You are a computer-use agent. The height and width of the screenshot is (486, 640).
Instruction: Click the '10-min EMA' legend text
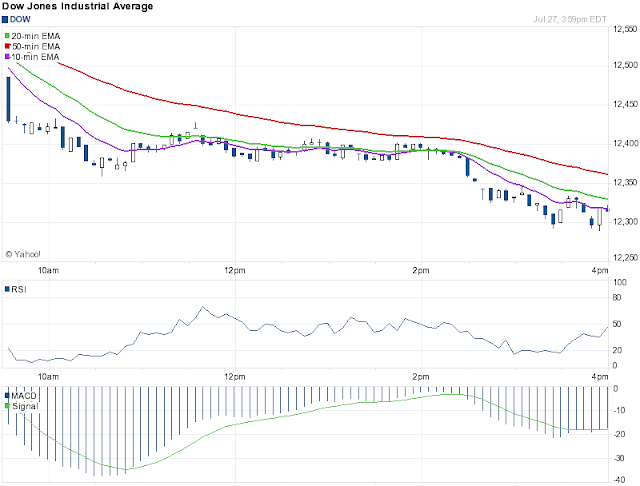pos(36,57)
